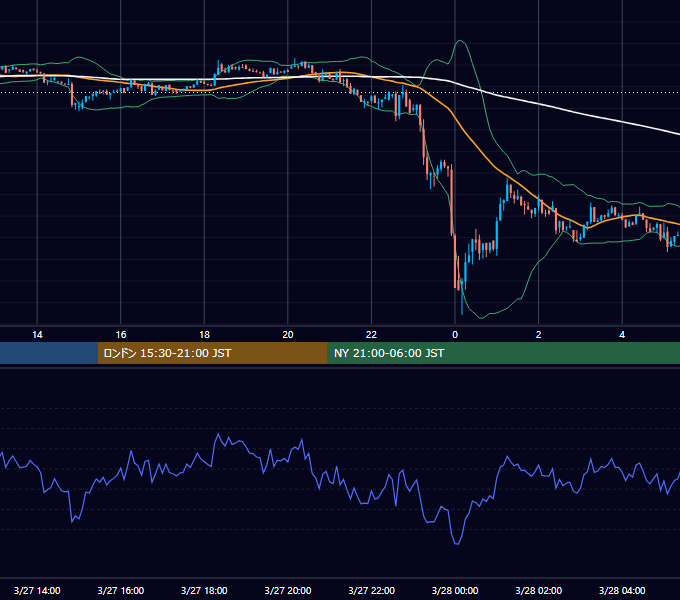Click the 3/27 16:00 time label

[121, 590]
